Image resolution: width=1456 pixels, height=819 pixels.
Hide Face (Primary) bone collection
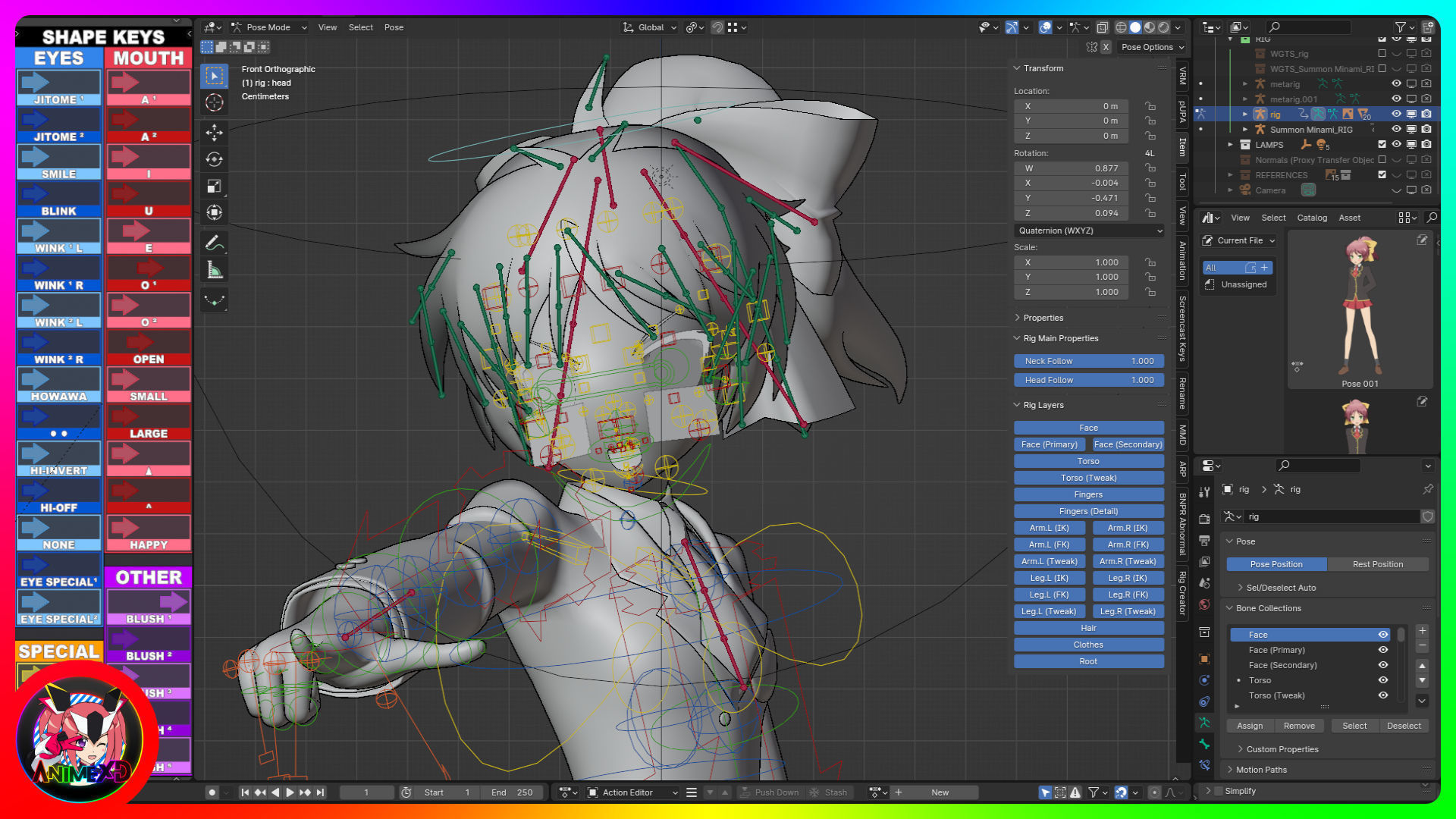[1383, 650]
